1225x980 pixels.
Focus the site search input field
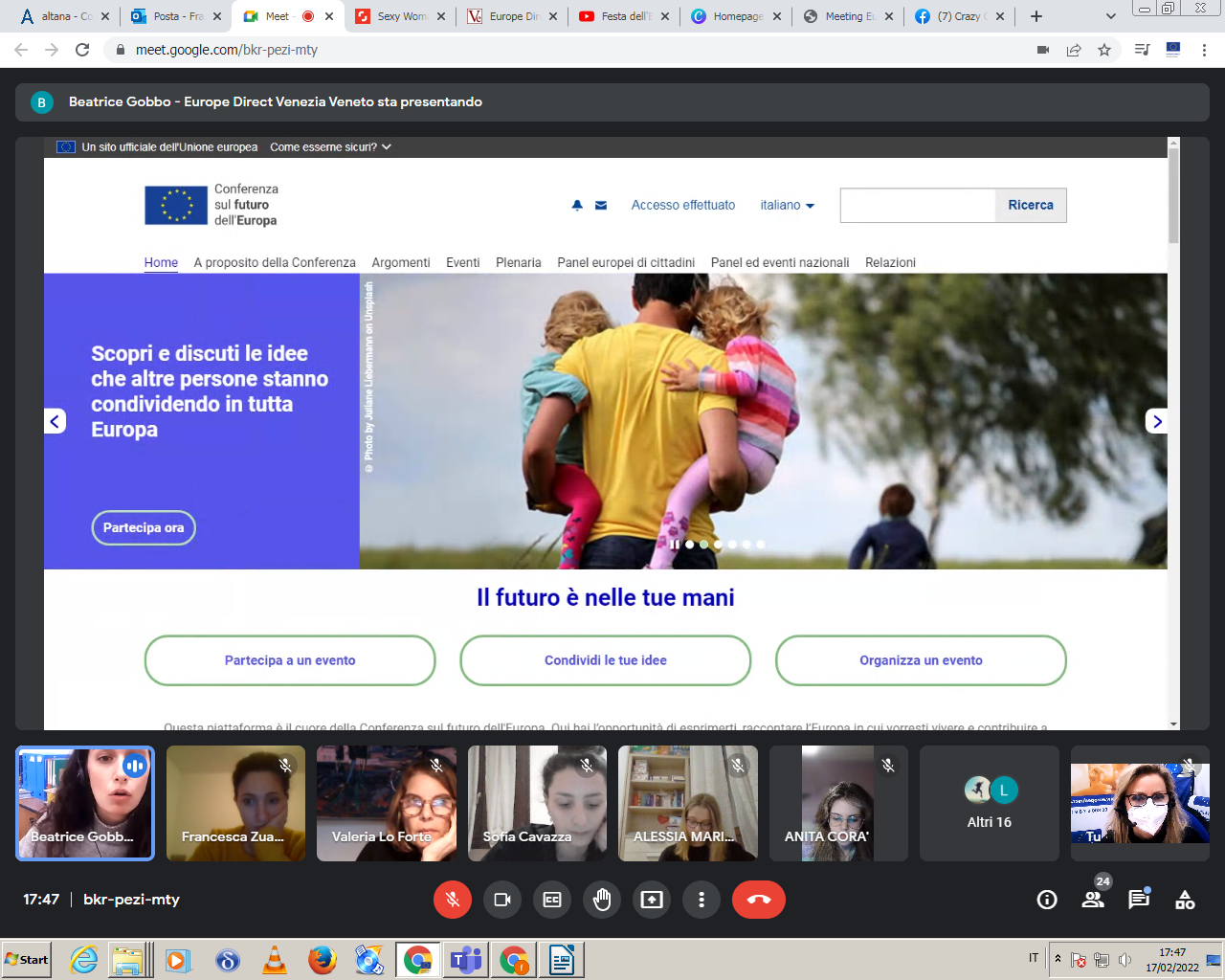(918, 205)
